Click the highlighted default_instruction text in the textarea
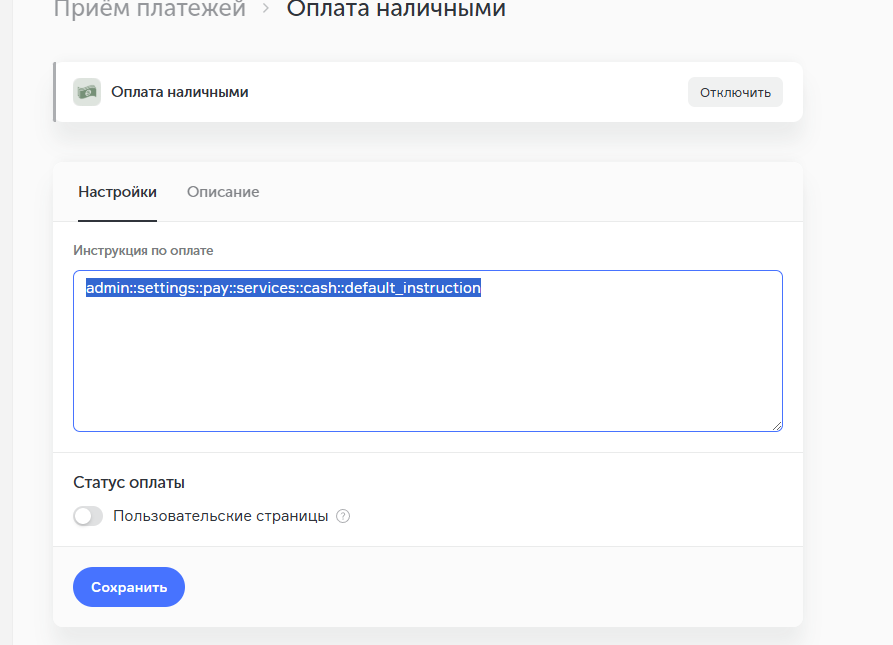 point(283,288)
